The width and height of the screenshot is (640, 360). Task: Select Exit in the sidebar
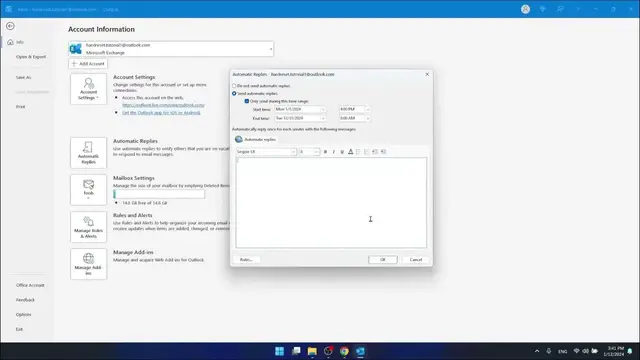[x=19, y=329]
